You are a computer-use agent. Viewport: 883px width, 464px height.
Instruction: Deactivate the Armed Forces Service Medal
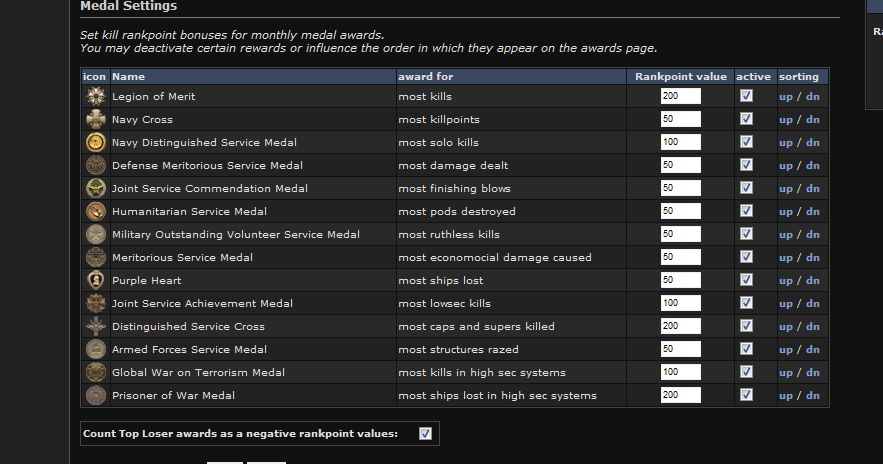point(746,349)
